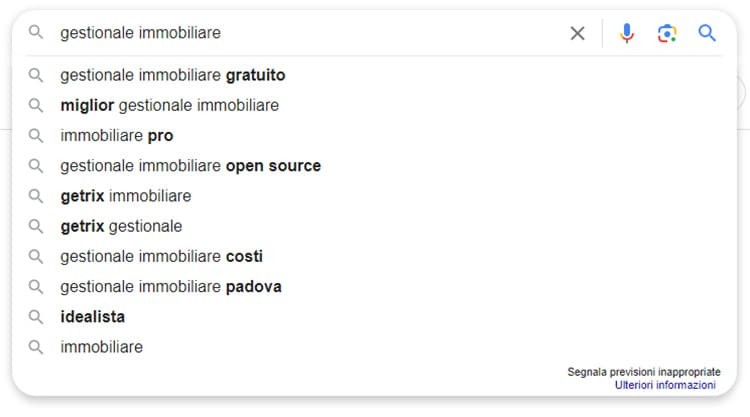Clear the search query with the X icon

pyautogui.click(x=577, y=33)
